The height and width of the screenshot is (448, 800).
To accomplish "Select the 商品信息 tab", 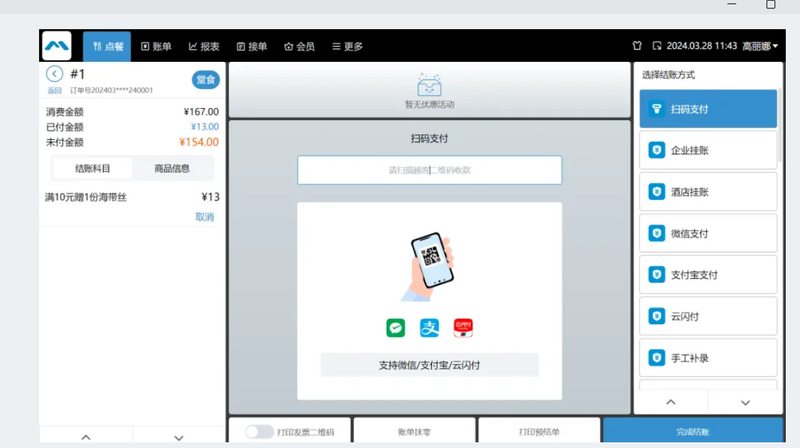I will (x=172, y=168).
